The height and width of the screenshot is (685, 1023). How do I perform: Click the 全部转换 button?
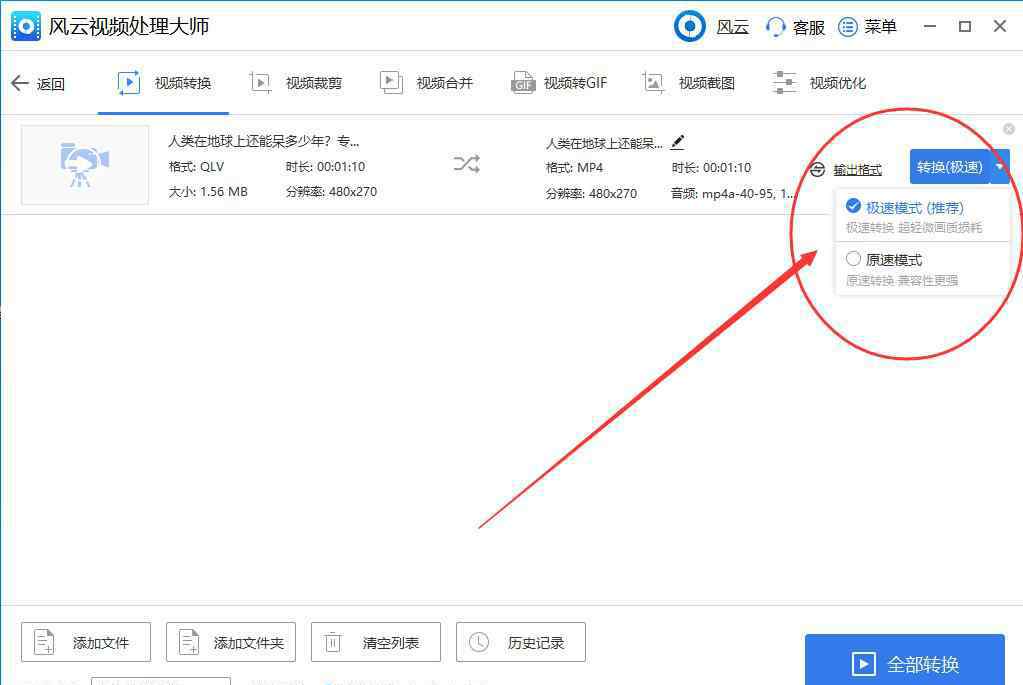click(x=905, y=662)
